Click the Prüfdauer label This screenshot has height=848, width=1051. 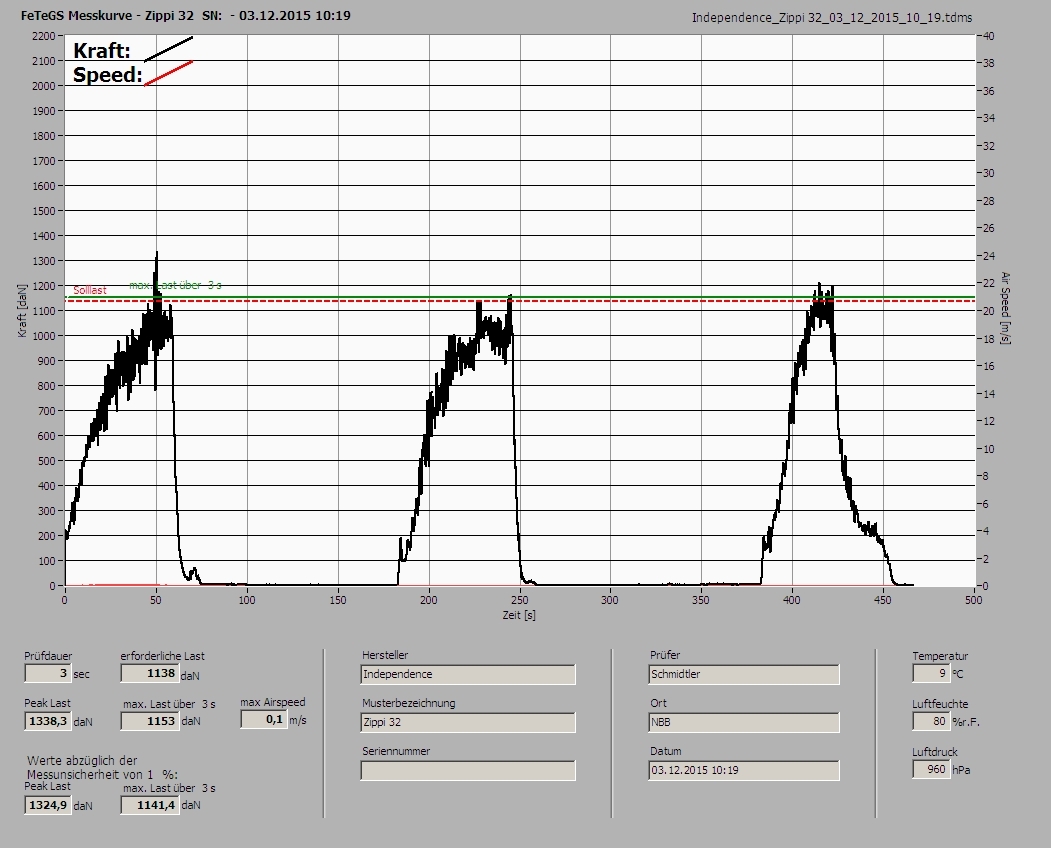(x=48, y=656)
